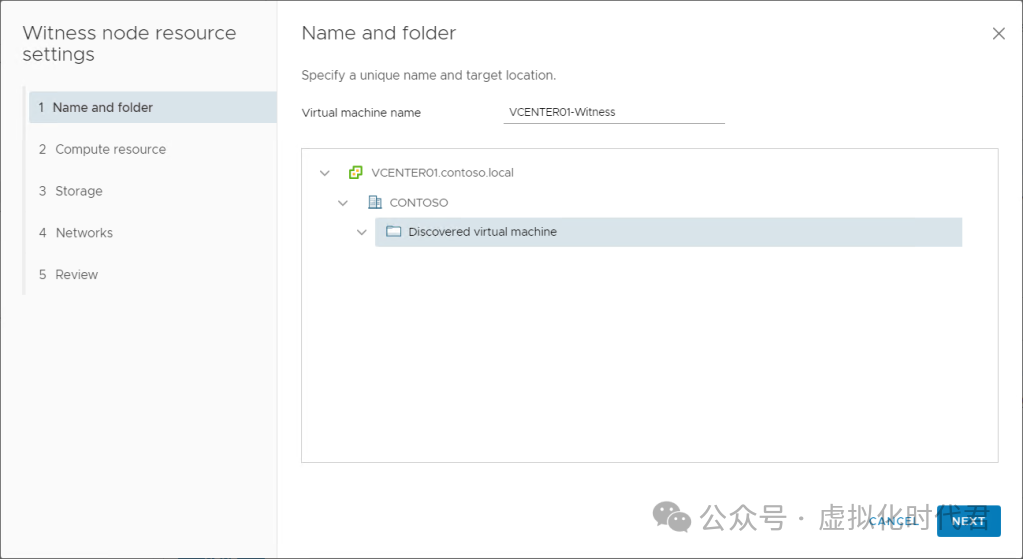The image size is (1023, 559).
Task: Switch to step 4 Networks
Action: pyautogui.click(x=84, y=233)
